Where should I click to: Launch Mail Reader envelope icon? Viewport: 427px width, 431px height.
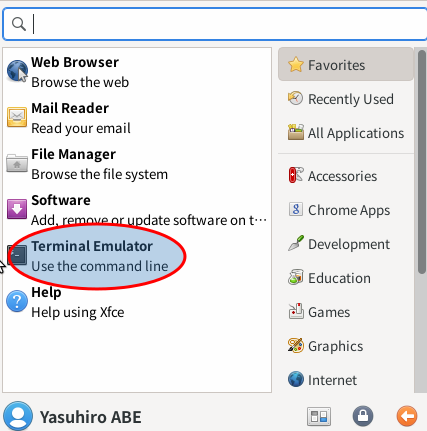point(17,117)
